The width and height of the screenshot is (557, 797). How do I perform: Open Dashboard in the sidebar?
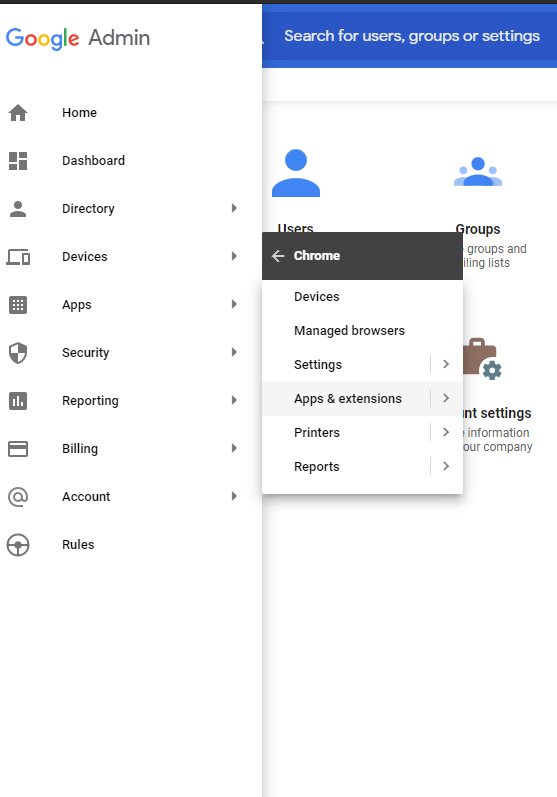94,161
